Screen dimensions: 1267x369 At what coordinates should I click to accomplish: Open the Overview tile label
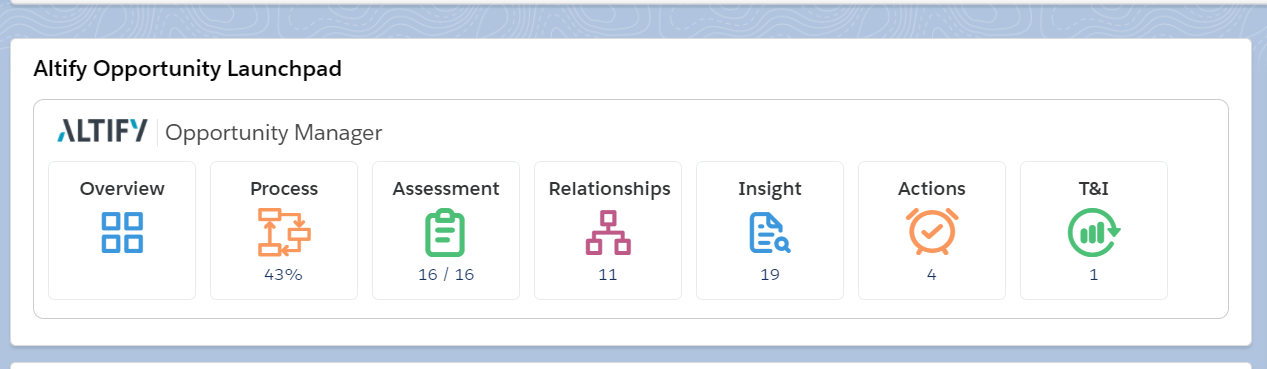point(122,188)
